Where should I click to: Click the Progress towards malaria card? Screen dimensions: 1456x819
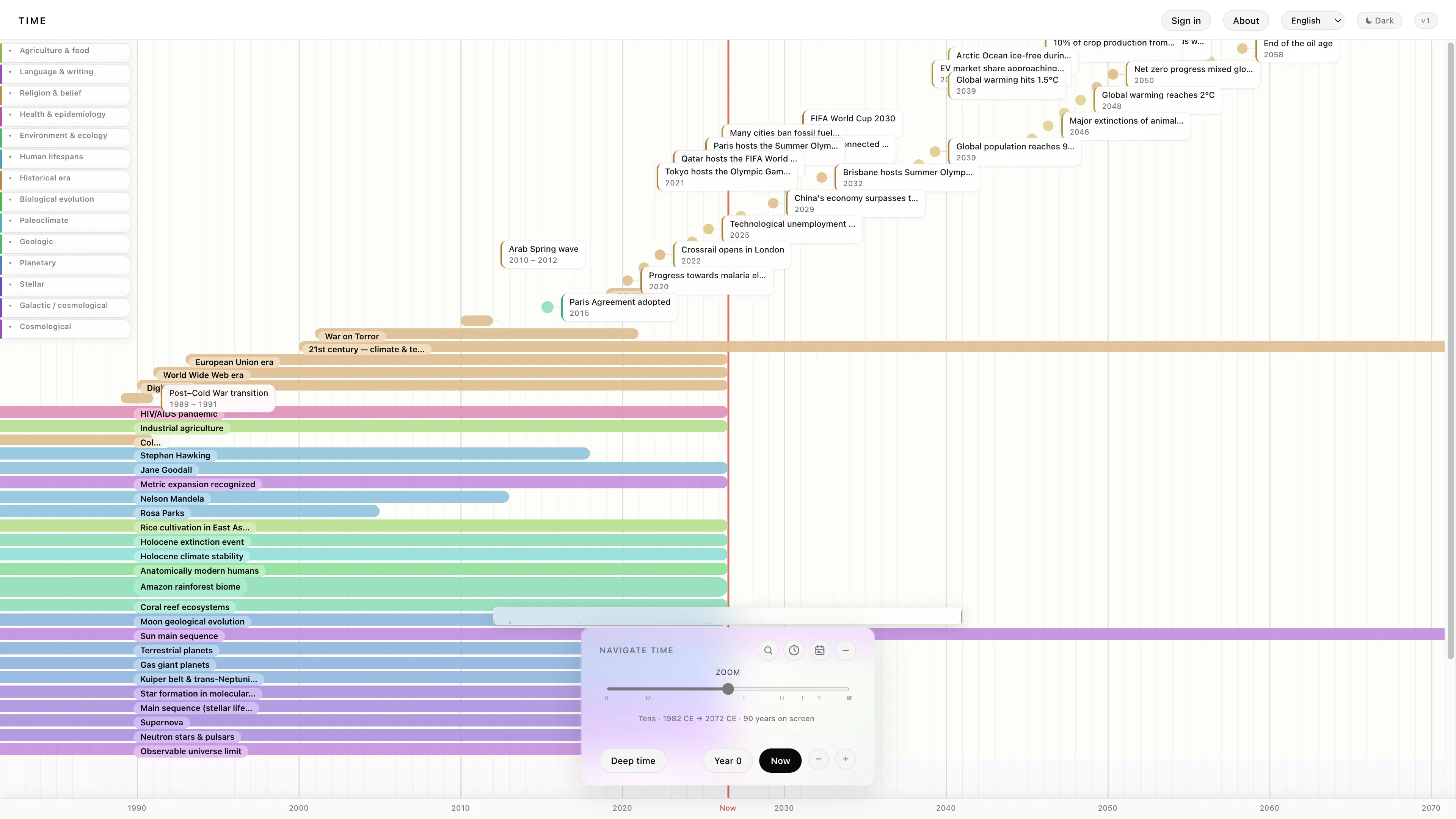click(706, 281)
